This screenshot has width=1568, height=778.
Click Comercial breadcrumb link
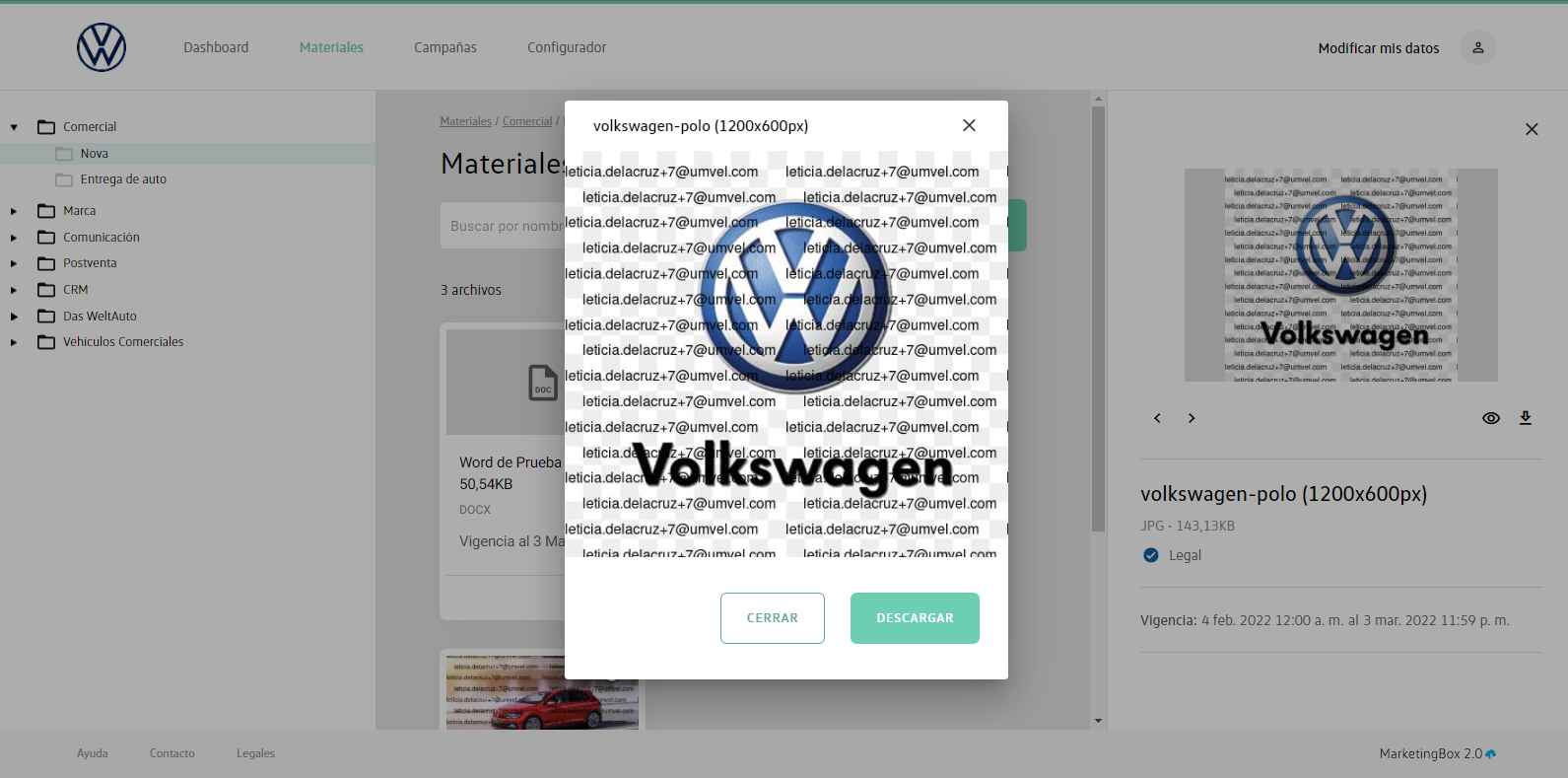click(x=527, y=121)
